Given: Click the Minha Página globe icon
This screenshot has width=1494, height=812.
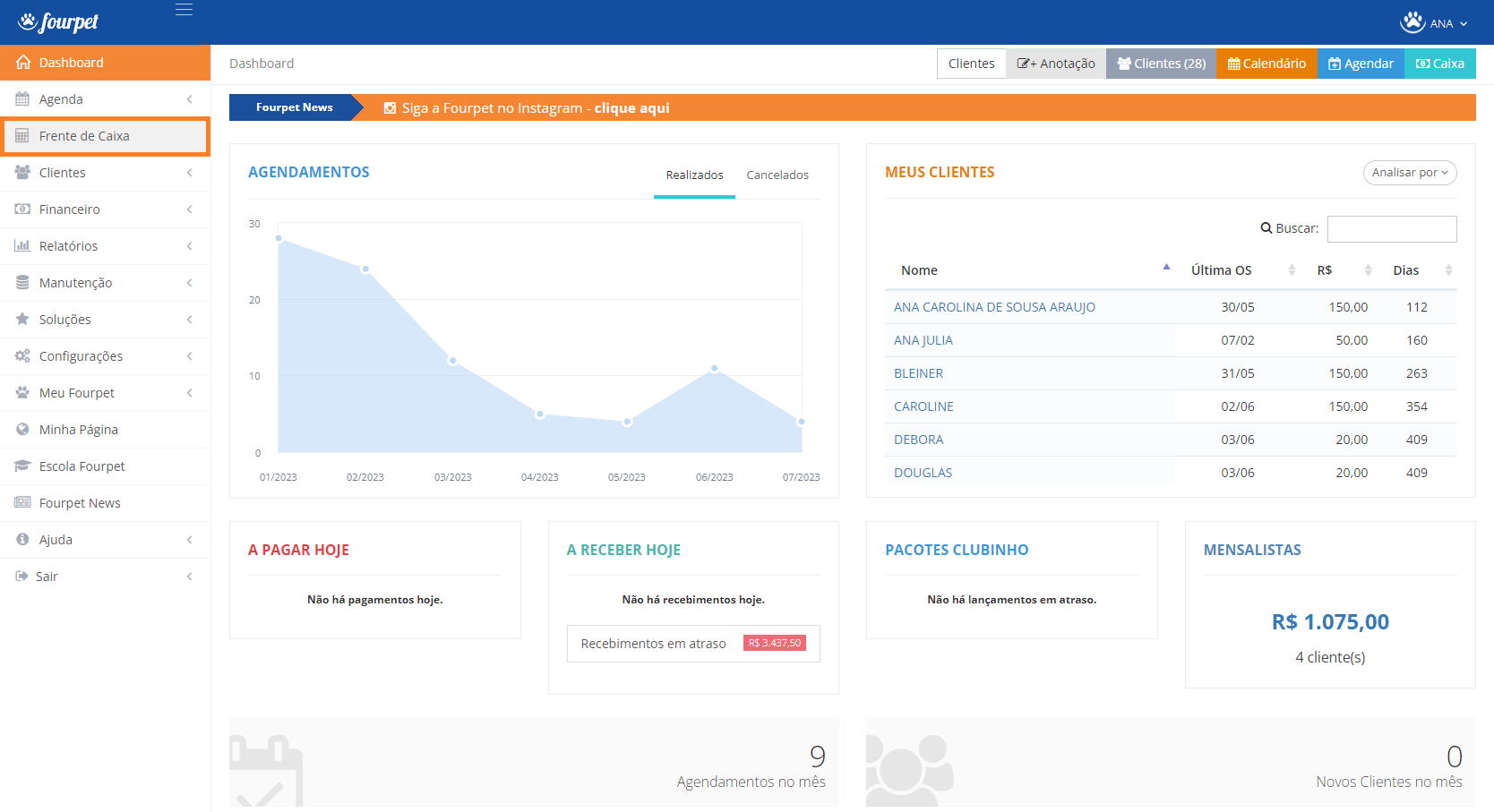Looking at the screenshot, I should coord(22,430).
